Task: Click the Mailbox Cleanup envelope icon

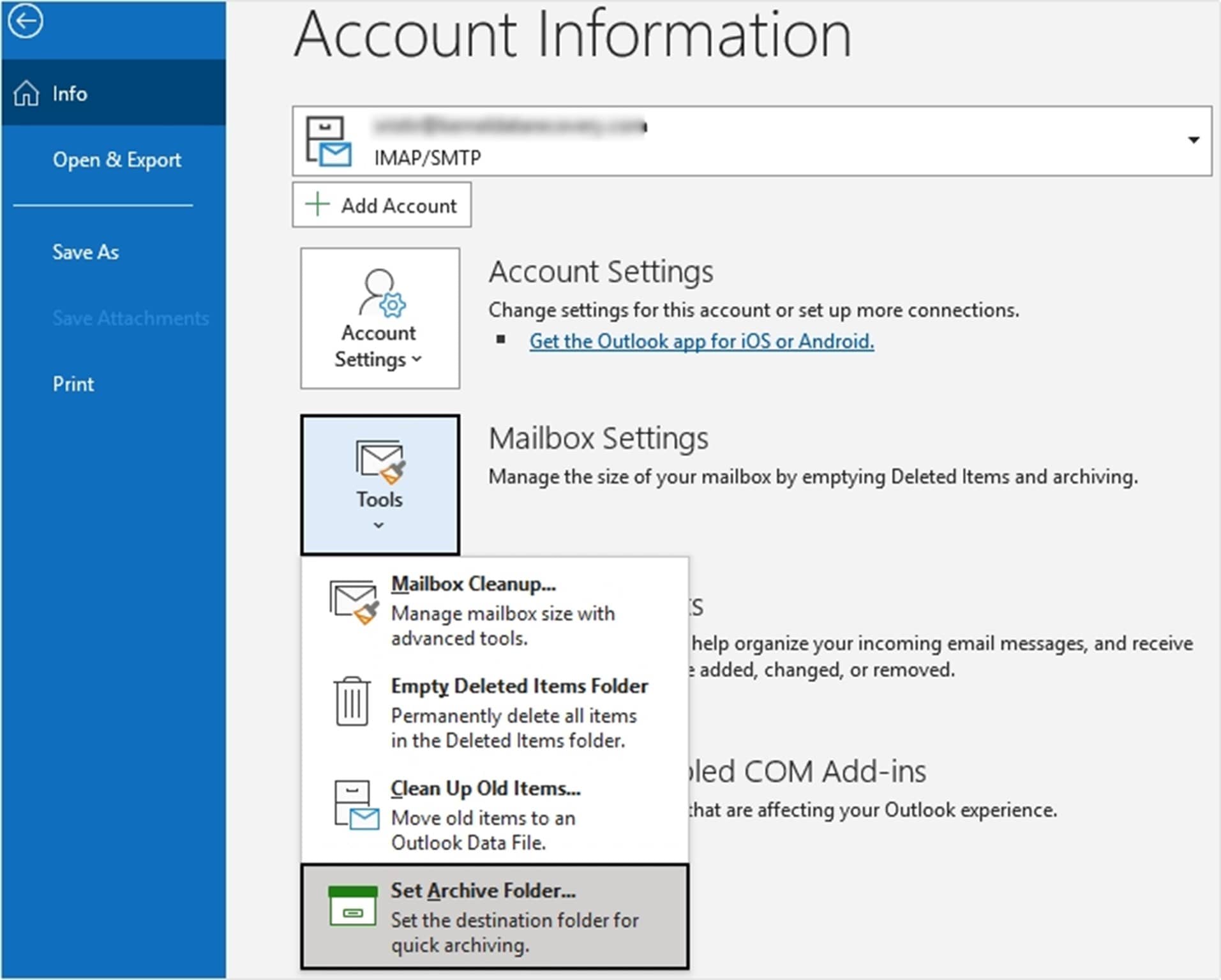Action: [x=354, y=601]
